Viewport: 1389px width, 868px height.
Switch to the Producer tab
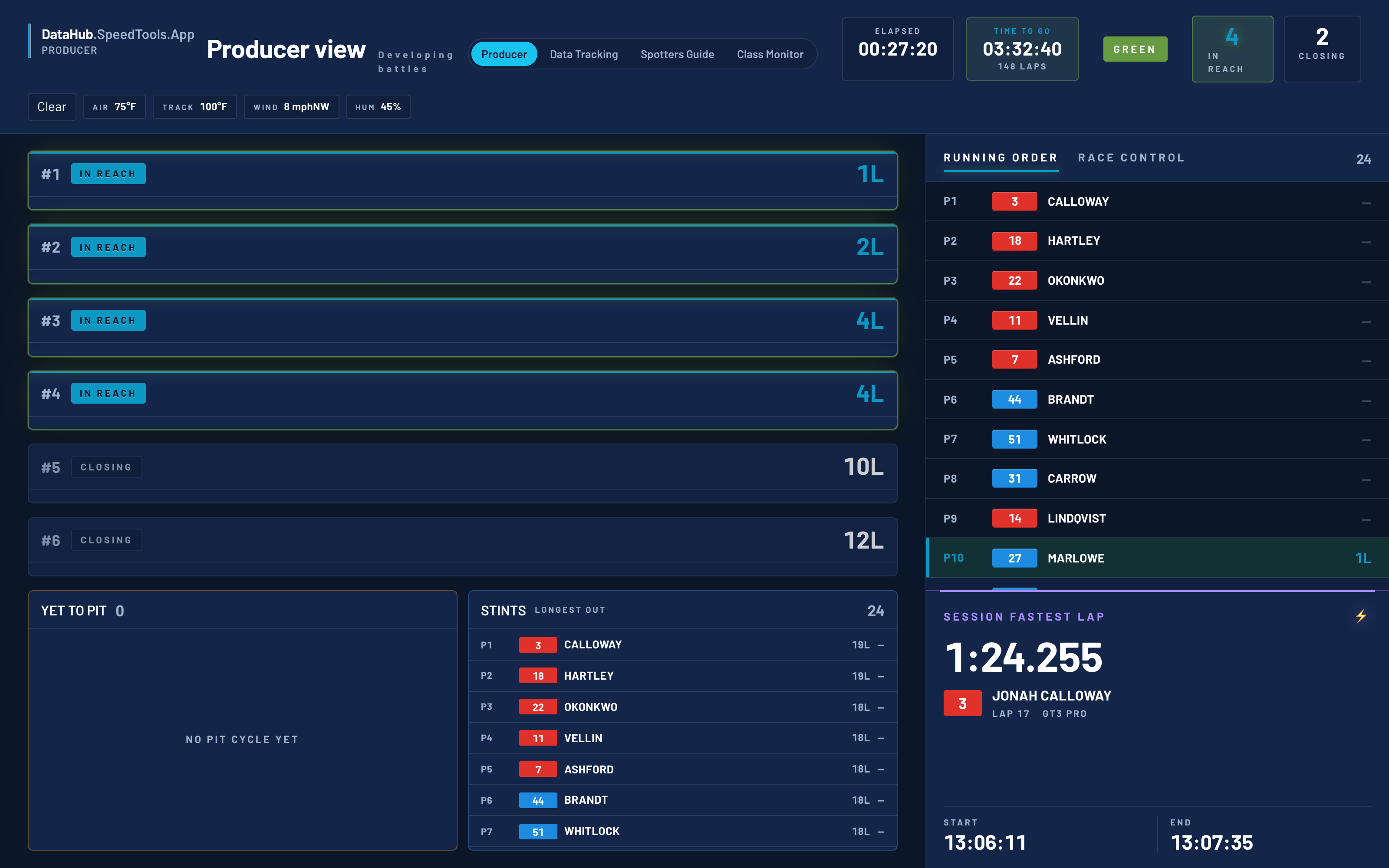pyautogui.click(x=504, y=54)
